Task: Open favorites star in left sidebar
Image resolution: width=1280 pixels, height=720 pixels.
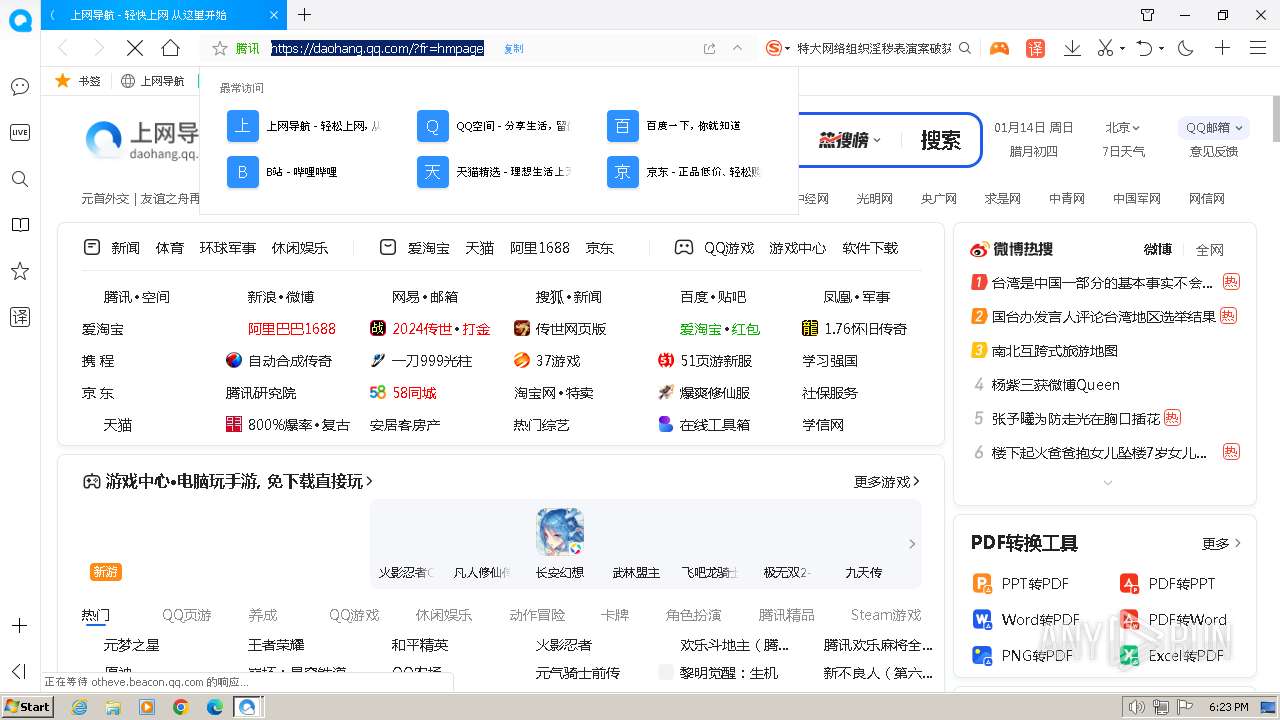Action: pos(19,271)
